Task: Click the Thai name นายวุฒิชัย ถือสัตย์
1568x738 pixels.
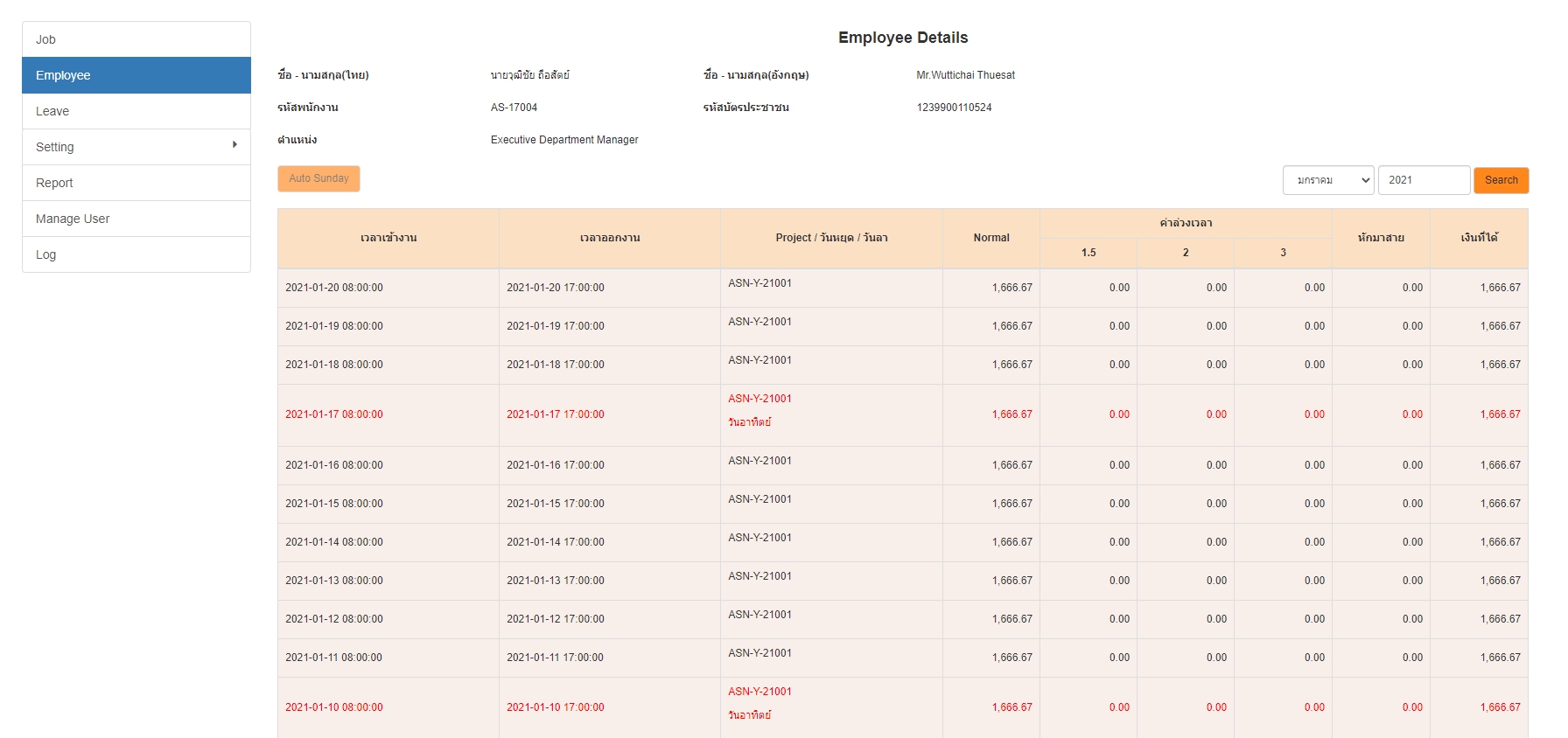Action: 530,75
